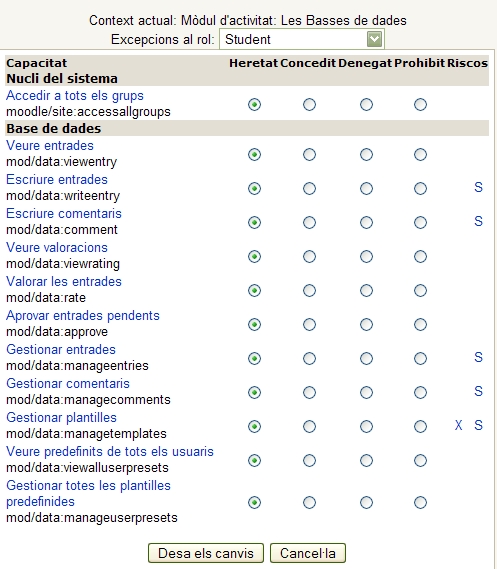Viewport: 497px width, 569px height.
Task: Click the X risk icon for Gestionar plantilles
Action: pyautogui.click(x=459, y=425)
